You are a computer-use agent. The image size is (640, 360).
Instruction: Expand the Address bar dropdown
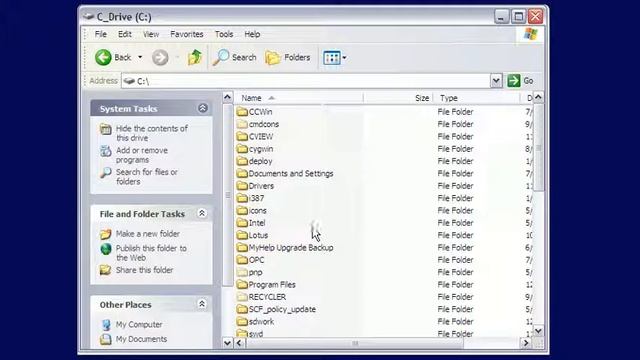click(496, 81)
